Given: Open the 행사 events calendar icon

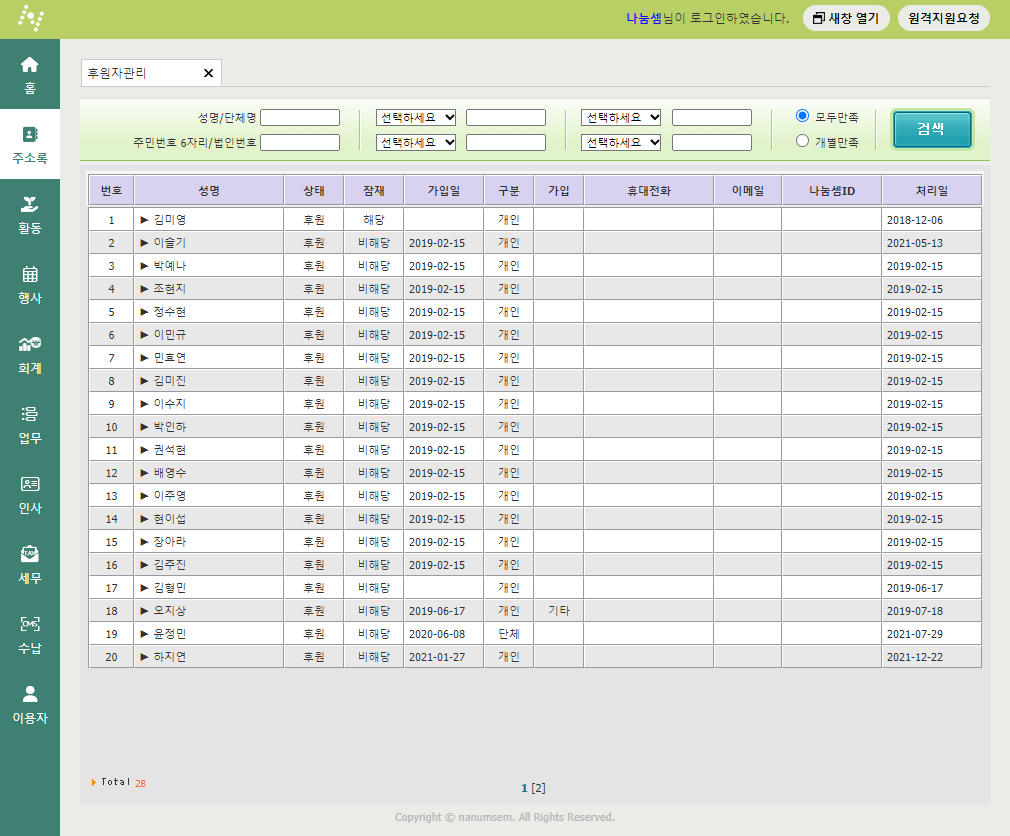Looking at the screenshot, I should click(30, 274).
